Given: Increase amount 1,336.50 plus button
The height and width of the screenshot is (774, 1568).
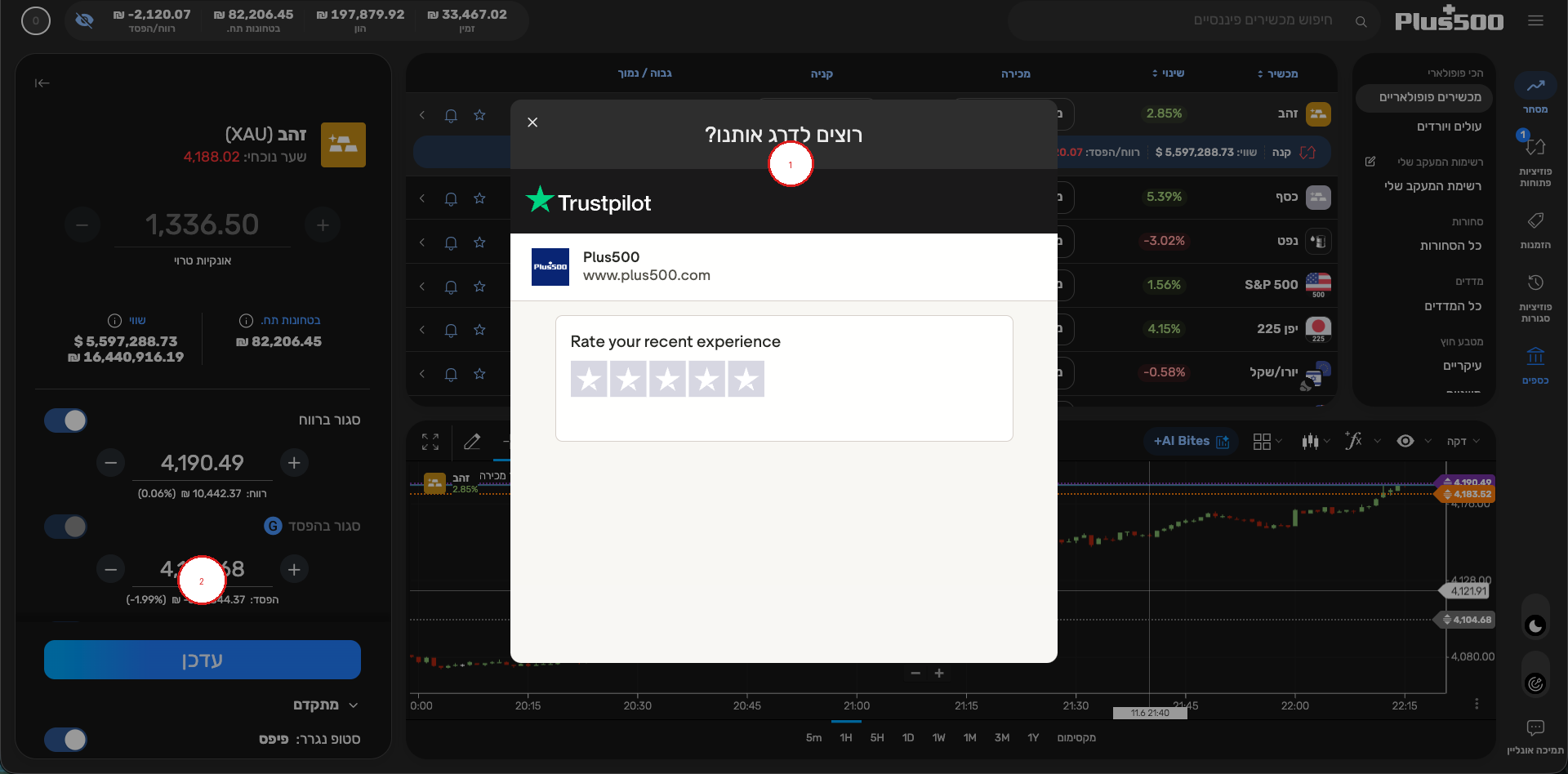Looking at the screenshot, I should [323, 225].
